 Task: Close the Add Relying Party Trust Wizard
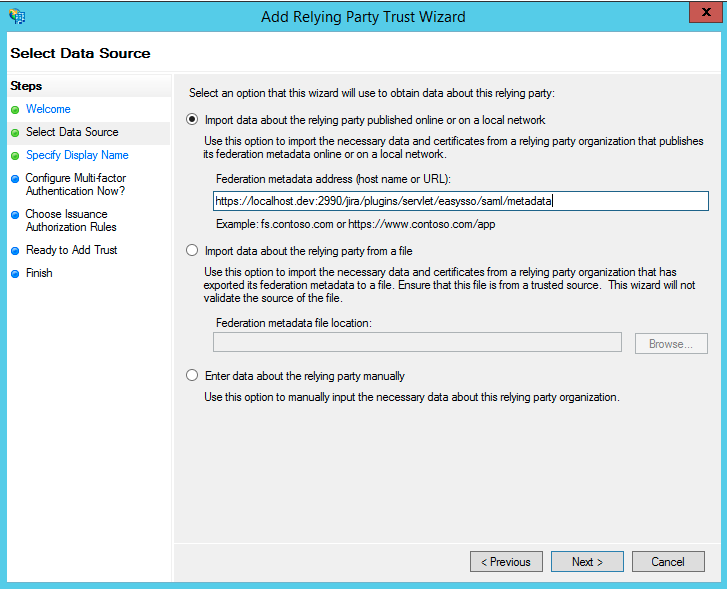point(706,13)
